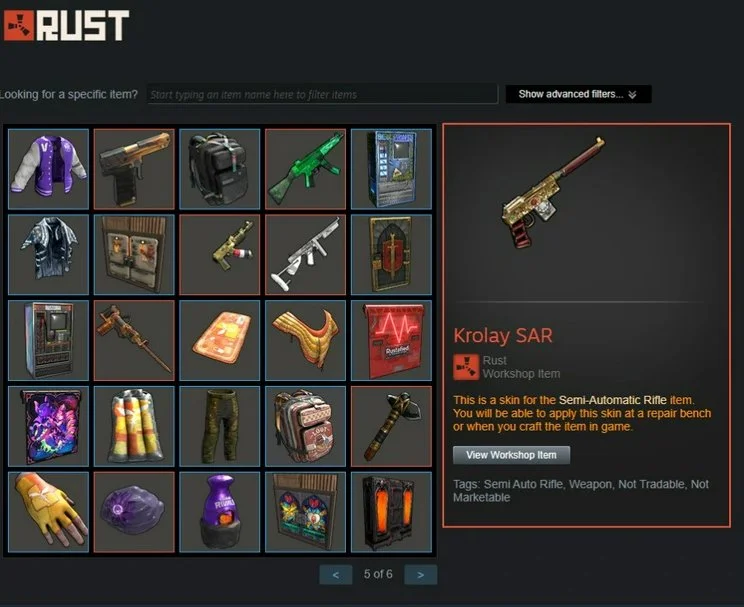The width and height of the screenshot is (744, 607).
Task: Select the yellow fingerless gloves item
Action: [48, 512]
